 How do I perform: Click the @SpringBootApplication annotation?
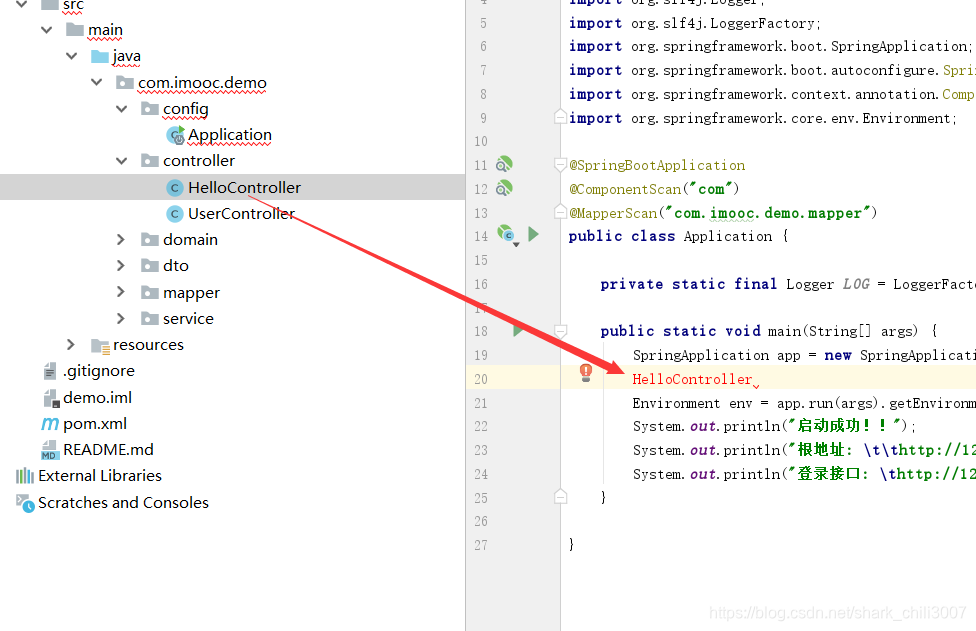pos(657,166)
